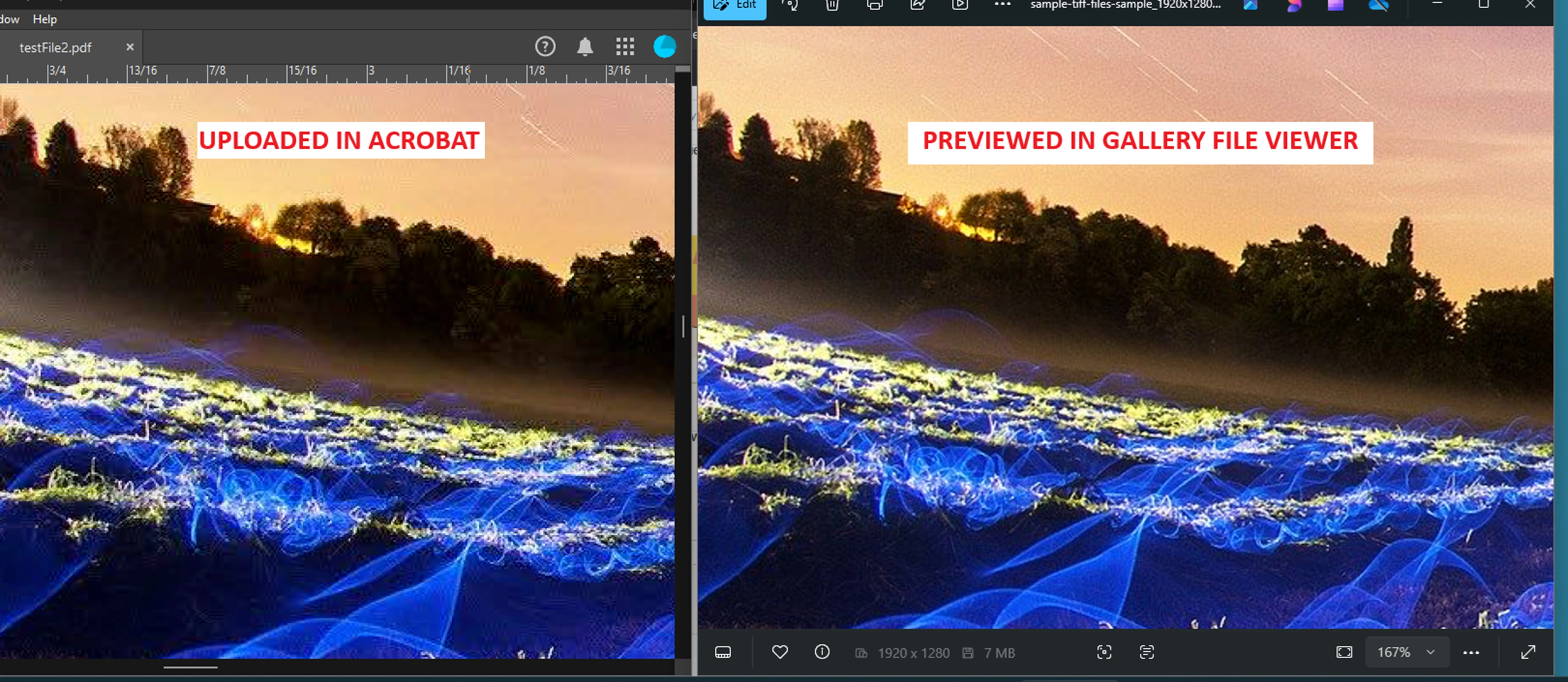Rotate the image in Photos toolbar
1568x682 pixels.
tap(790, 6)
